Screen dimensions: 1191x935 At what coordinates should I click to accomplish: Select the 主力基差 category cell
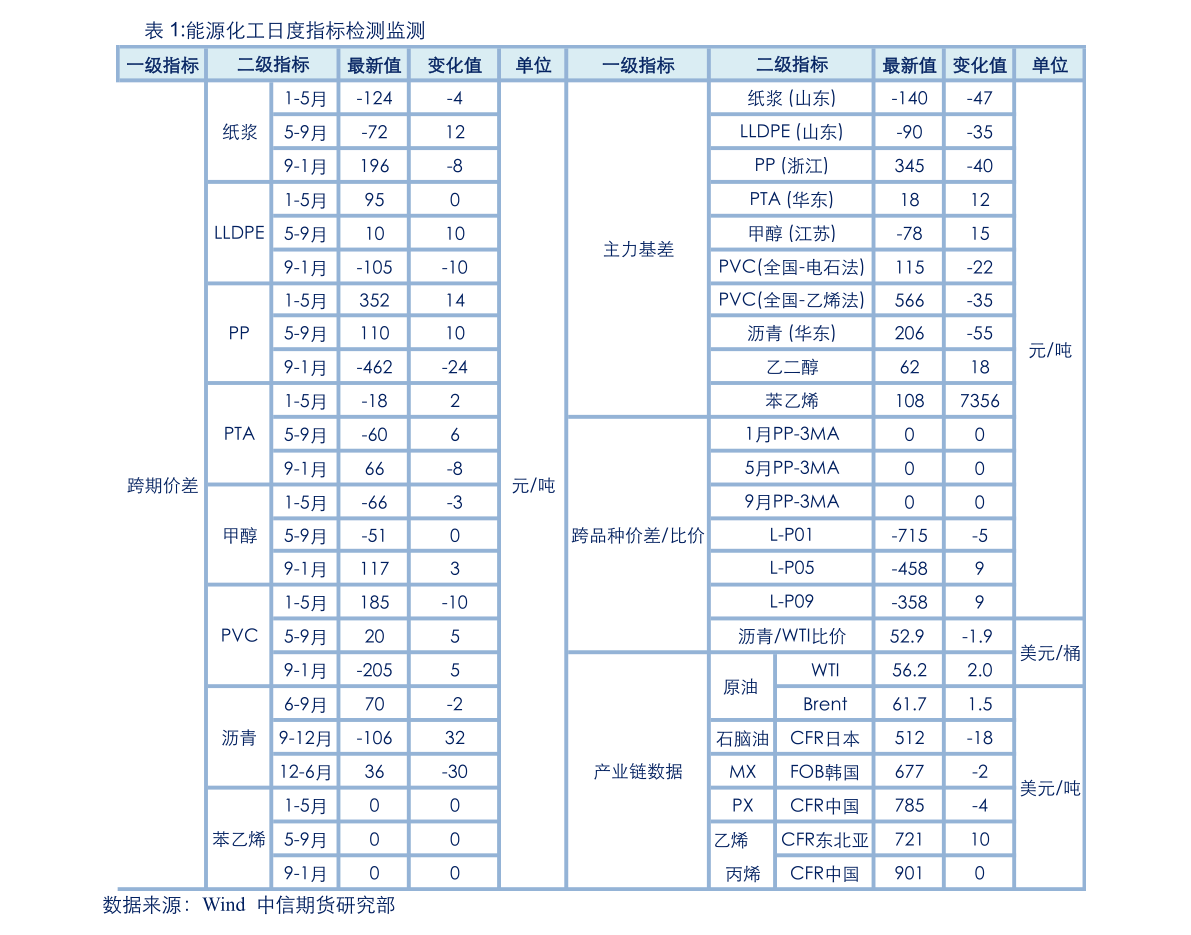point(638,249)
